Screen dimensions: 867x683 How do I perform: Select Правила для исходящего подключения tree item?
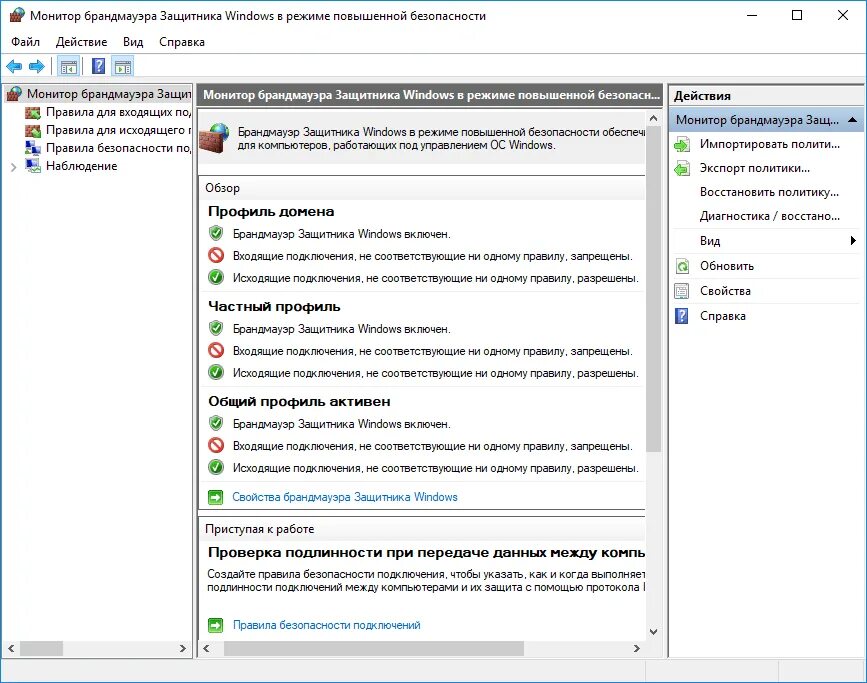click(118, 130)
